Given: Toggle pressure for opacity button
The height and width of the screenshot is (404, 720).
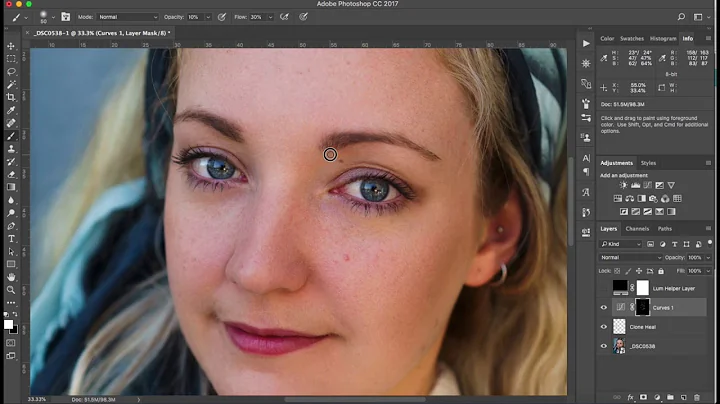Looking at the screenshot, I should (222, 17).
